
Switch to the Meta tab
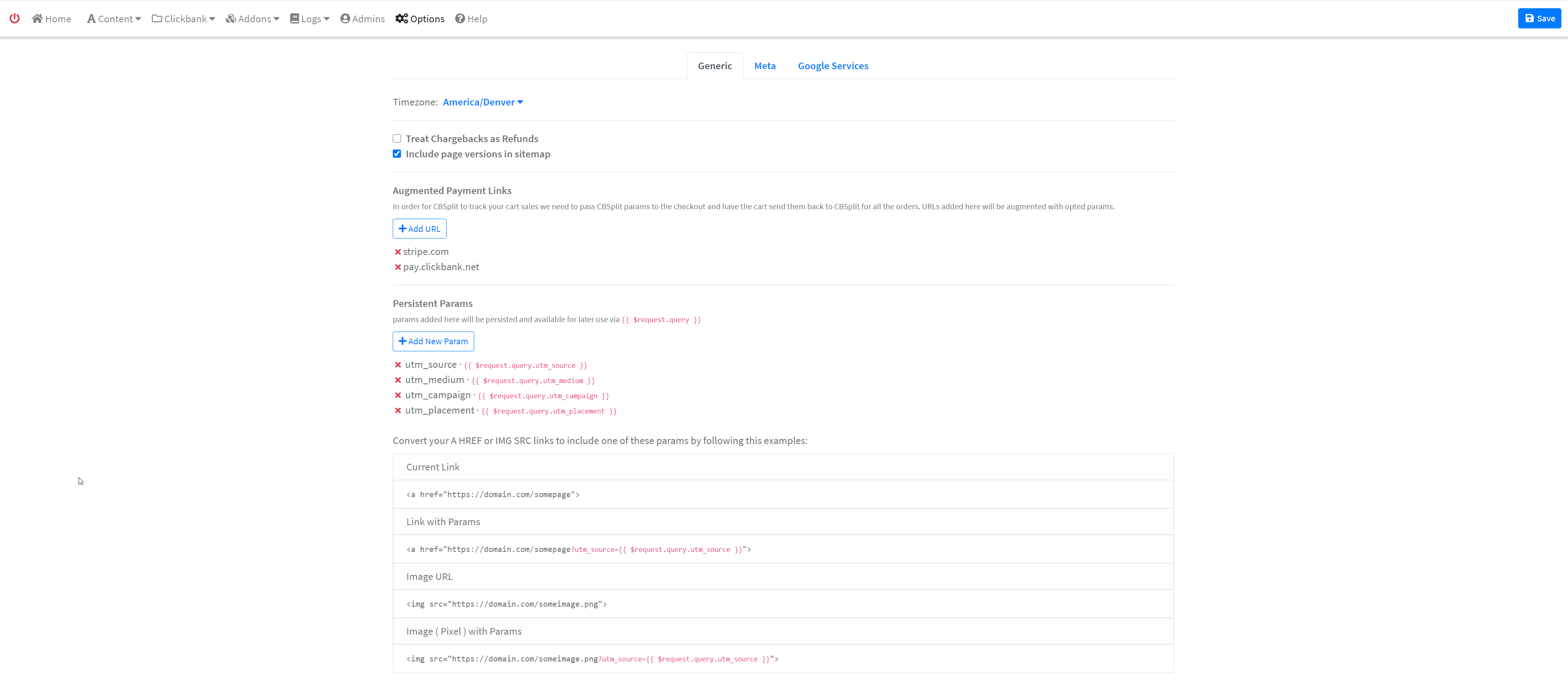pyautogui.click(x=764, y=66)
